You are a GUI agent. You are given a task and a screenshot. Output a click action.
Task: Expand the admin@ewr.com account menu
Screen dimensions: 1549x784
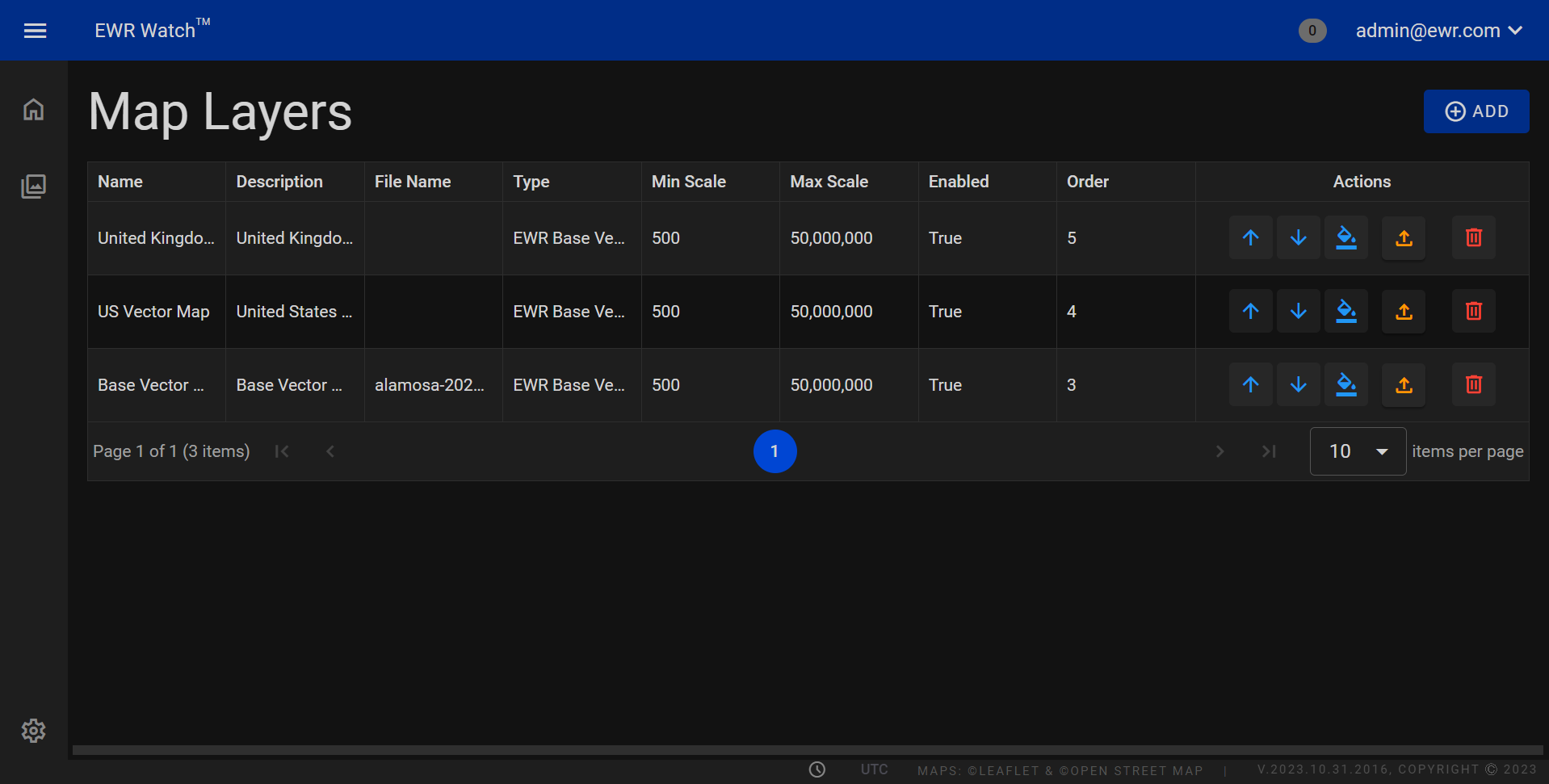(1439, 31)
